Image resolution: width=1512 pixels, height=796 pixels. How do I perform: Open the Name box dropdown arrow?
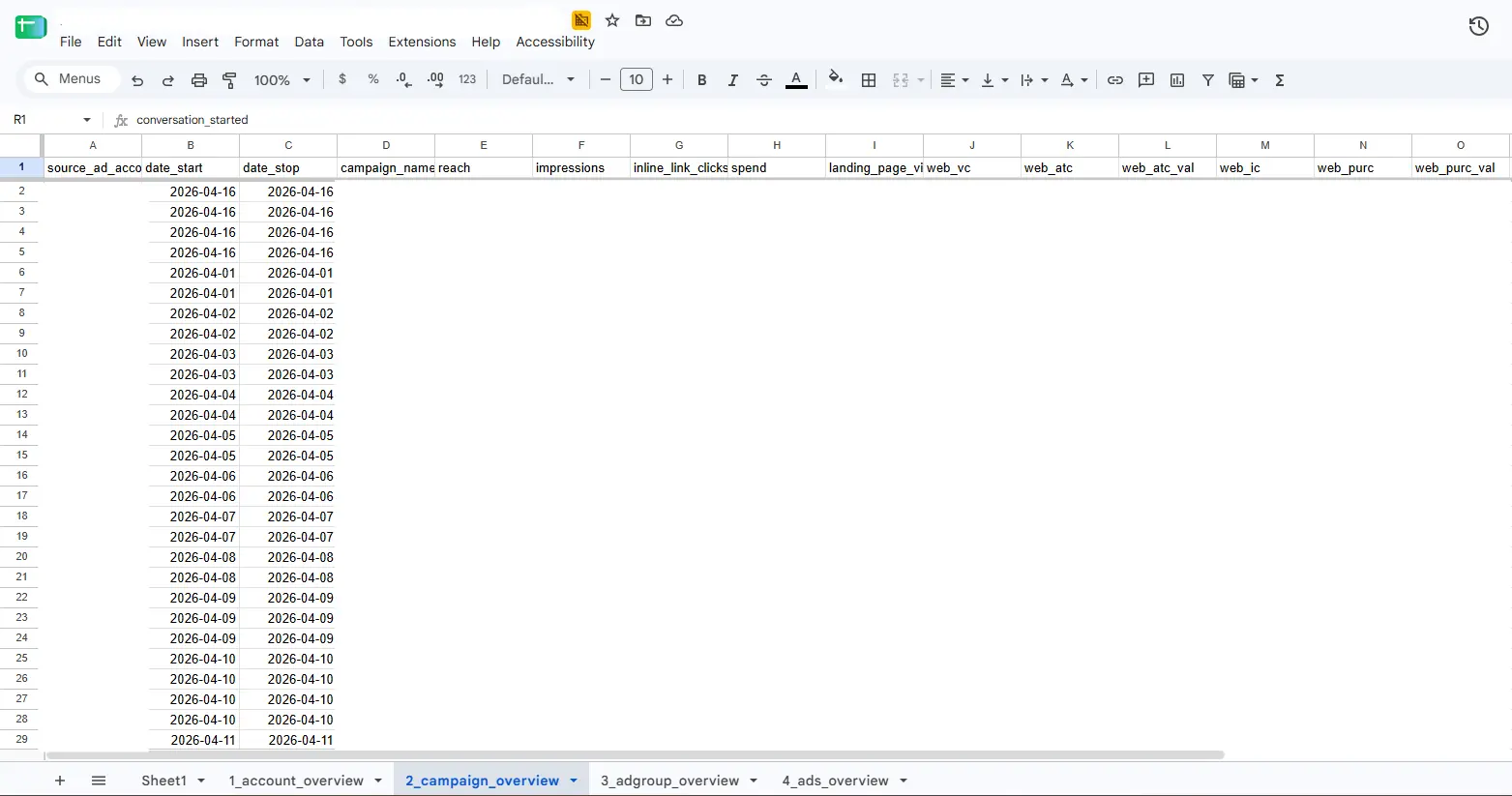[x=87, y=120]
